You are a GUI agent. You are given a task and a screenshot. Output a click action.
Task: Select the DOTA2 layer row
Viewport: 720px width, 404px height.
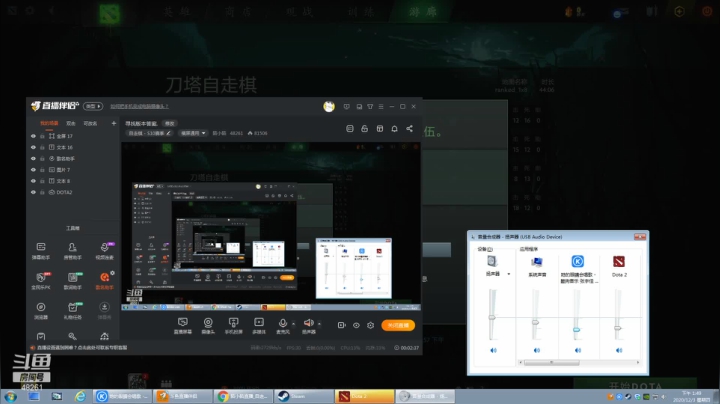pyautogui.click(x=73, y=192)
